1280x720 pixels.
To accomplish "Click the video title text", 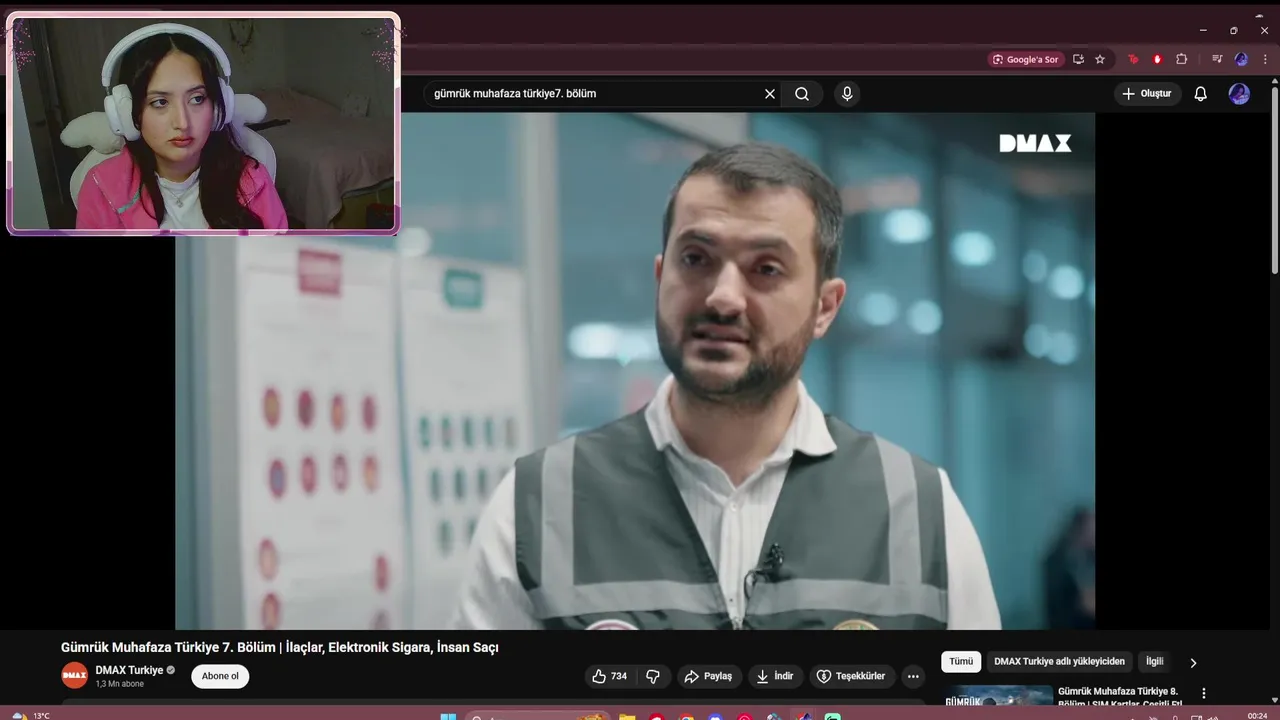I will click(x=280, y=647).
